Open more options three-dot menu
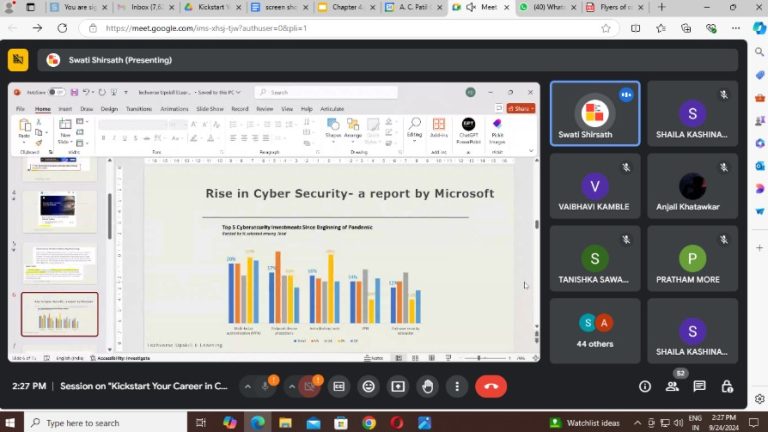Image resolution: width=768 pixels, height=432 pixels. pos(457,386)
